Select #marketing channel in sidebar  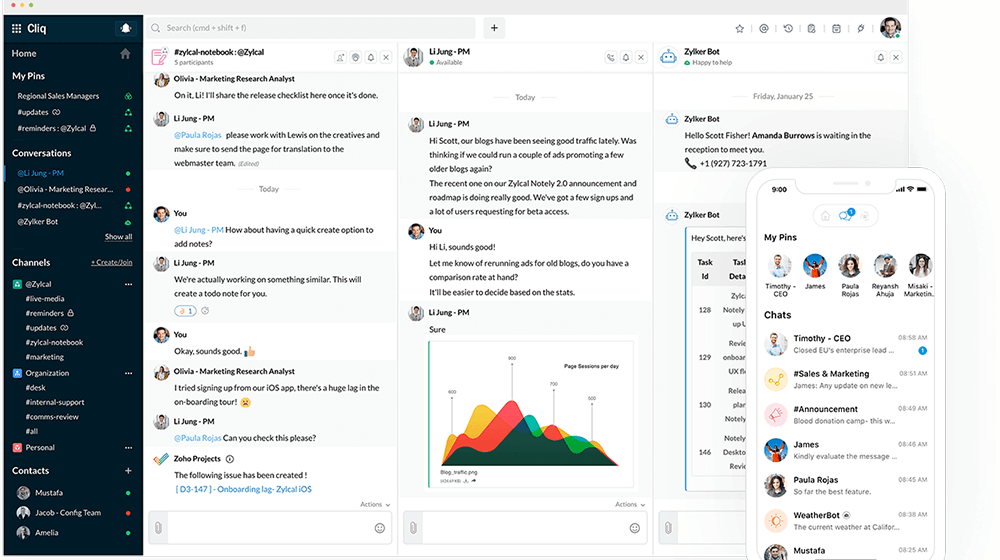(x=45, y=357)
